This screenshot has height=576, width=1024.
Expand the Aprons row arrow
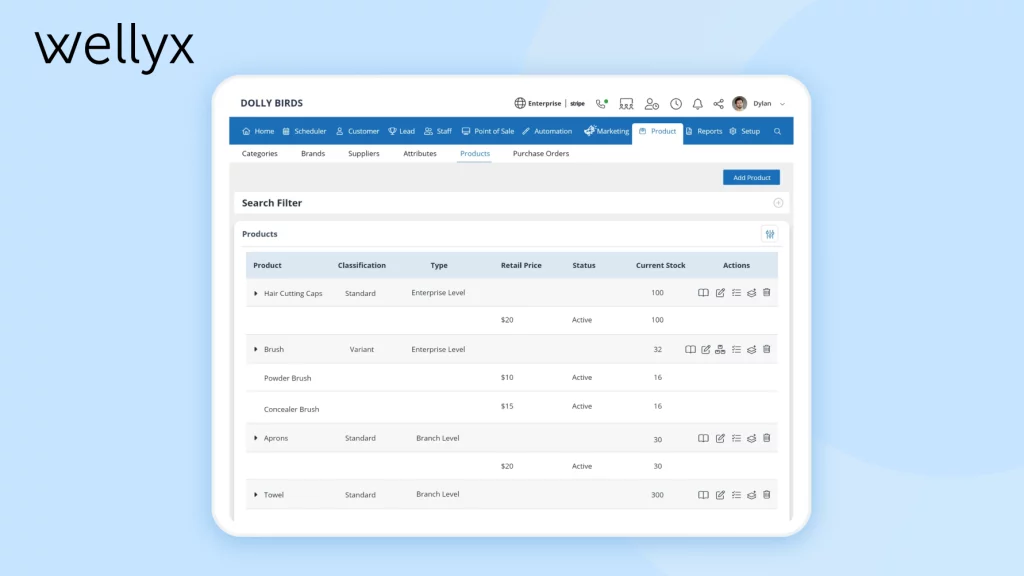(x=255, y=438)
